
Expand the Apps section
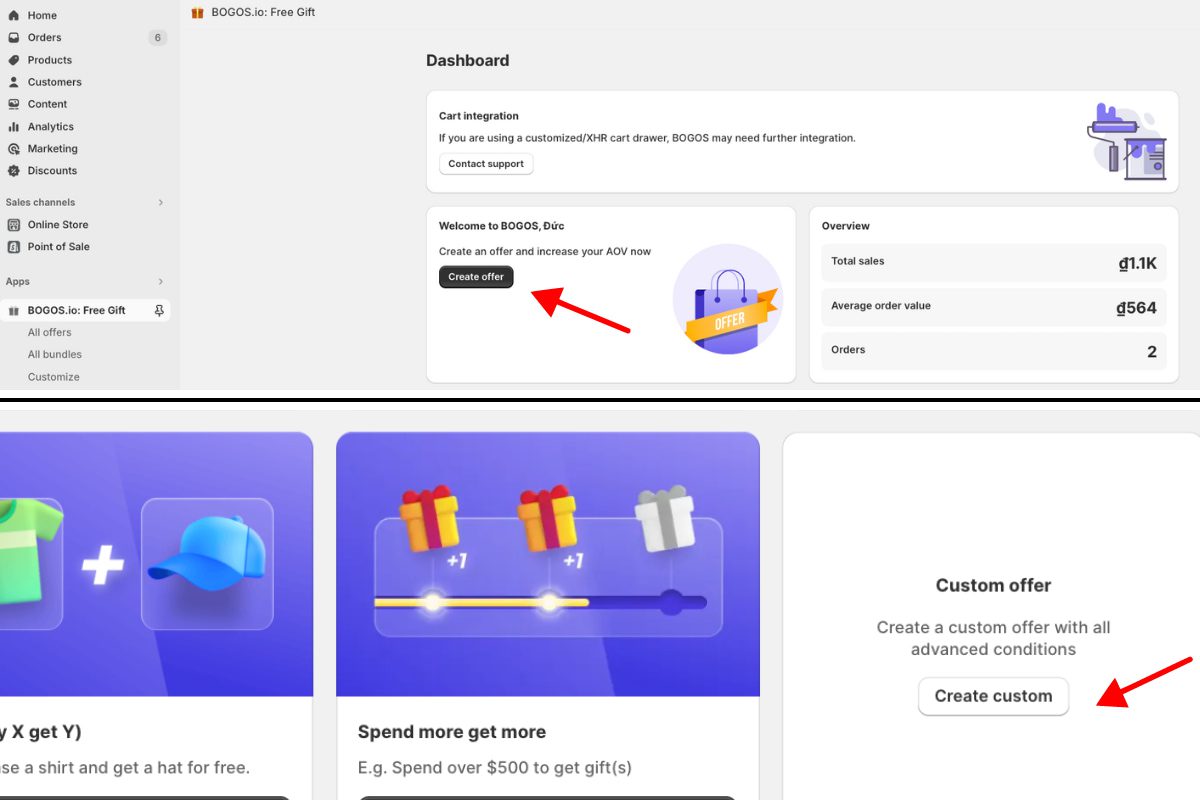[x=160, y=281]
